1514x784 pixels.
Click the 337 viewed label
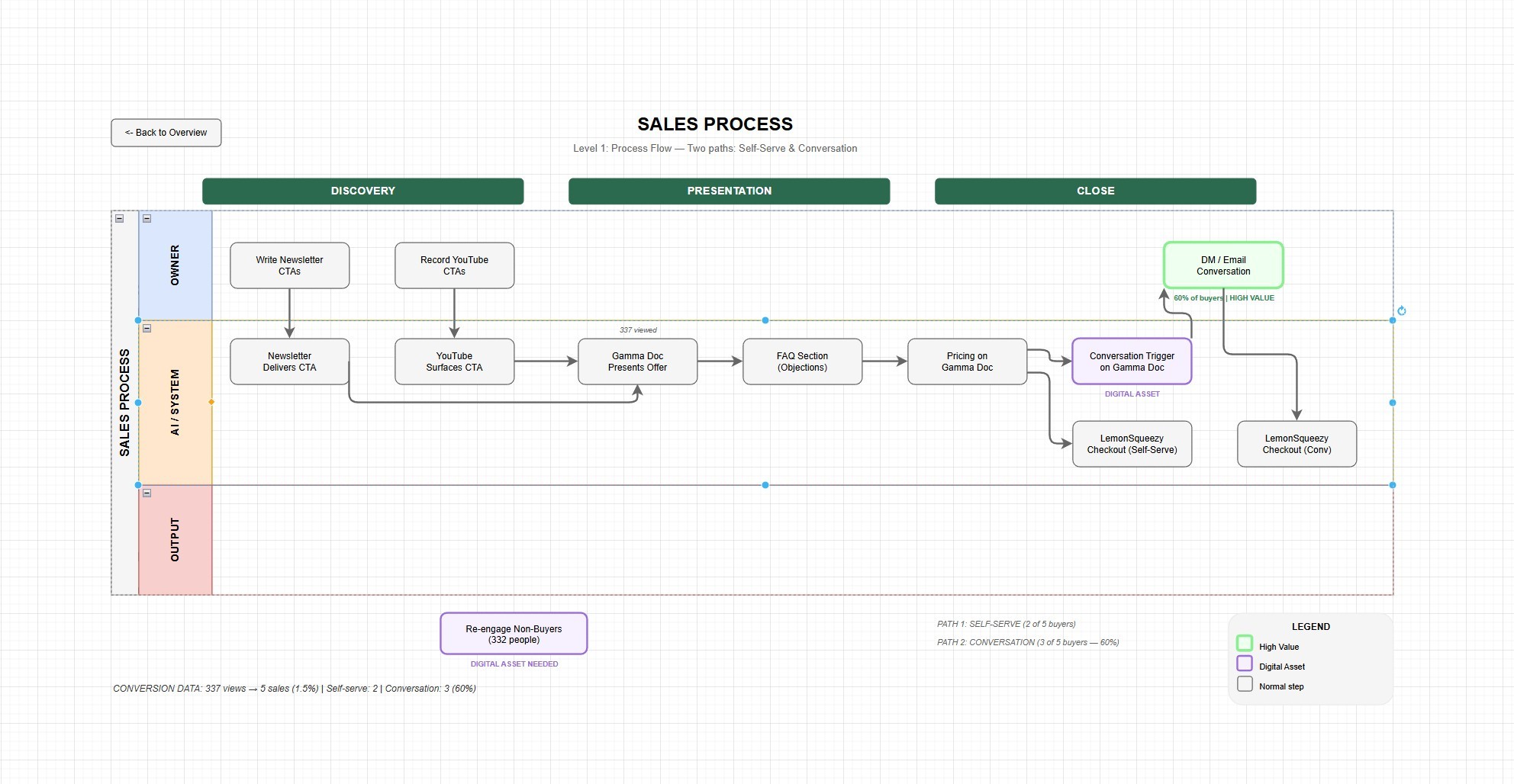[638, 330]
